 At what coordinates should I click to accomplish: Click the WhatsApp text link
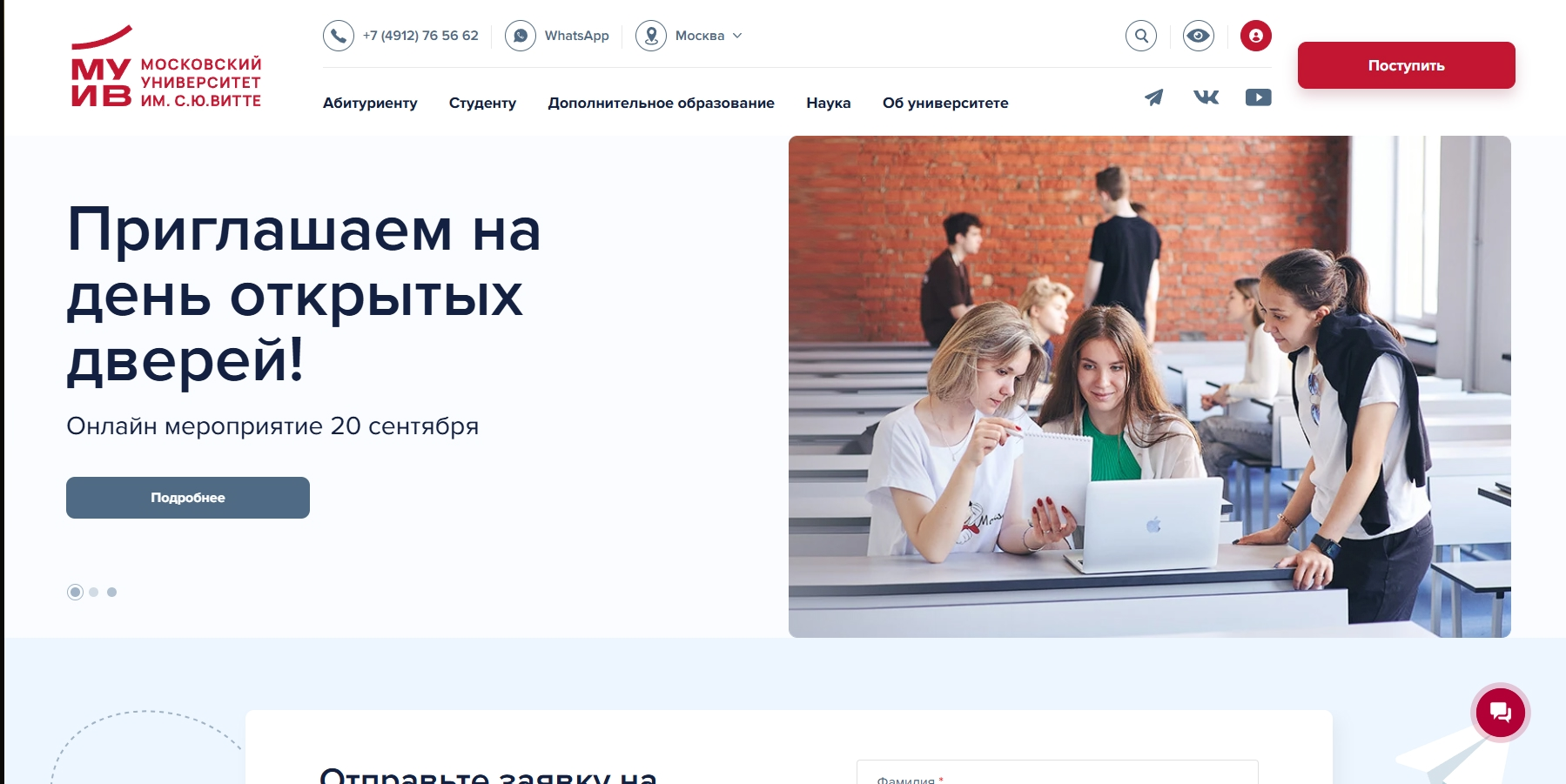click(577, 36)
